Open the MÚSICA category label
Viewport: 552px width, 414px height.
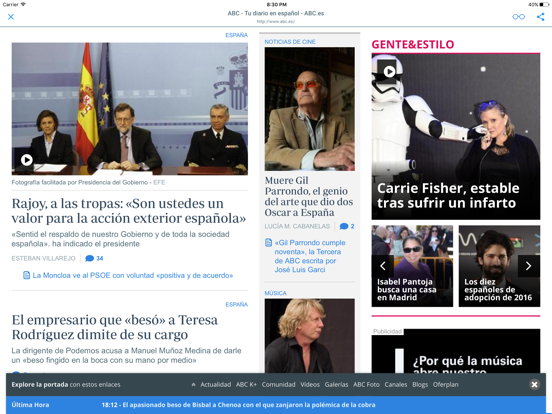[x=276, y=293]
